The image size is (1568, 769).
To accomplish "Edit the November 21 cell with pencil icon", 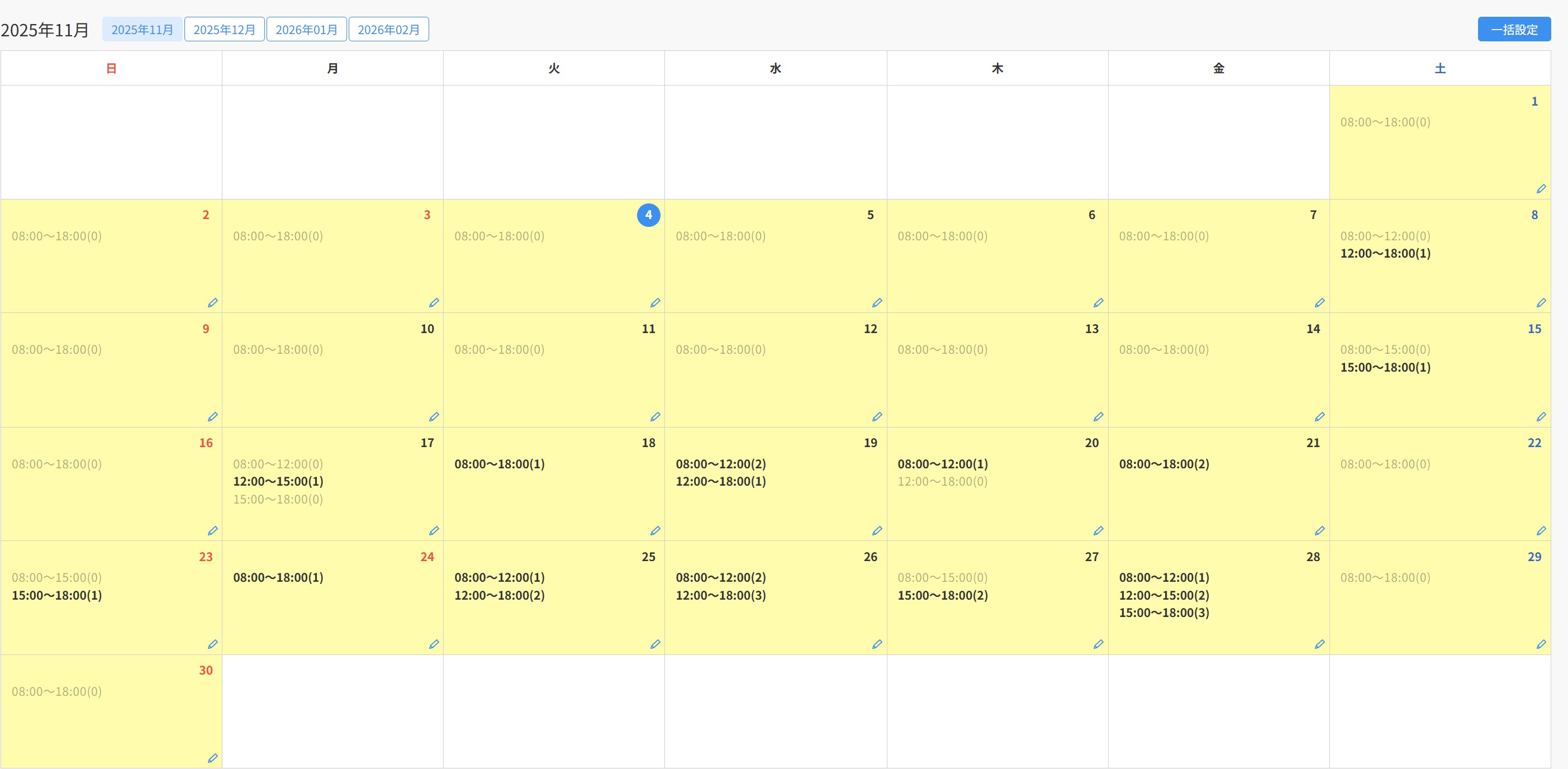I will (x=1319, y=531).
